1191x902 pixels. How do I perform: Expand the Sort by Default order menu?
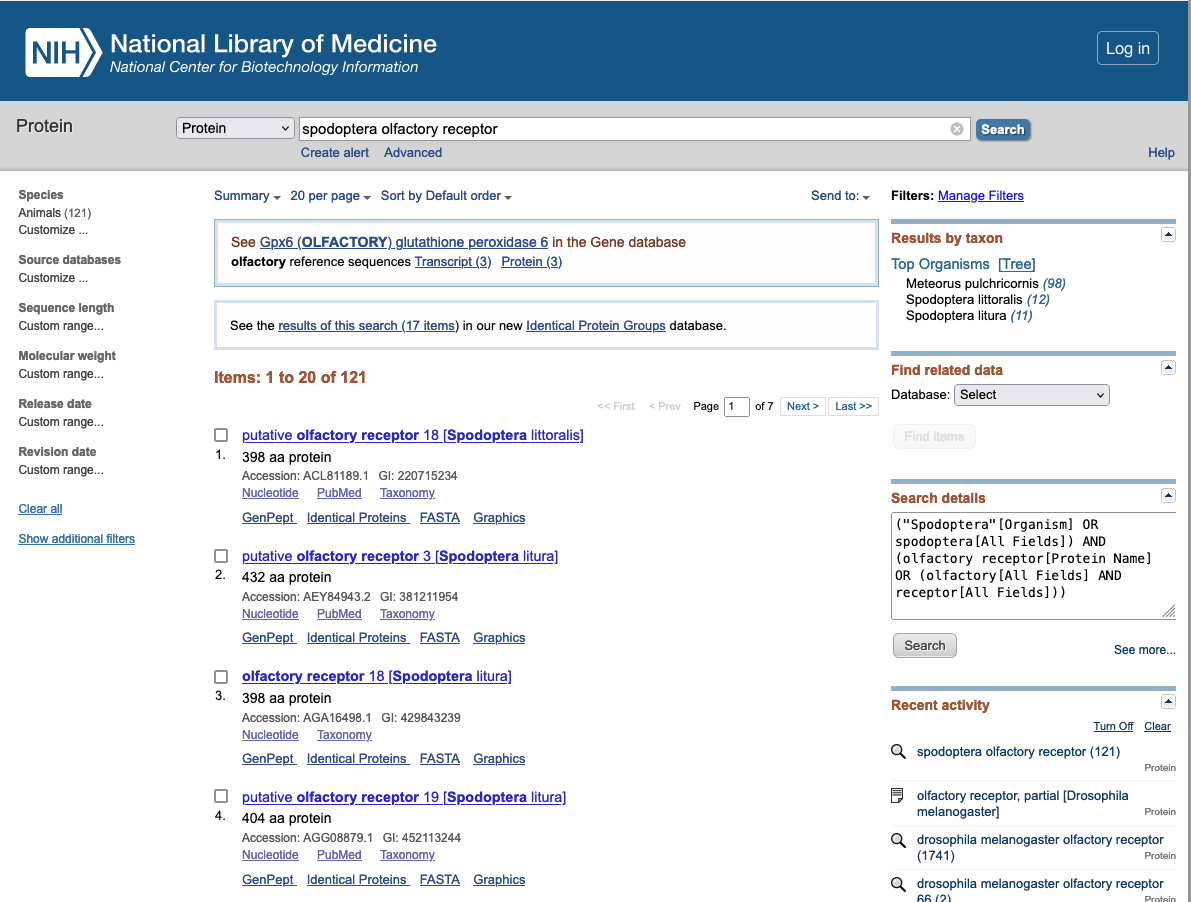point(446,196)
